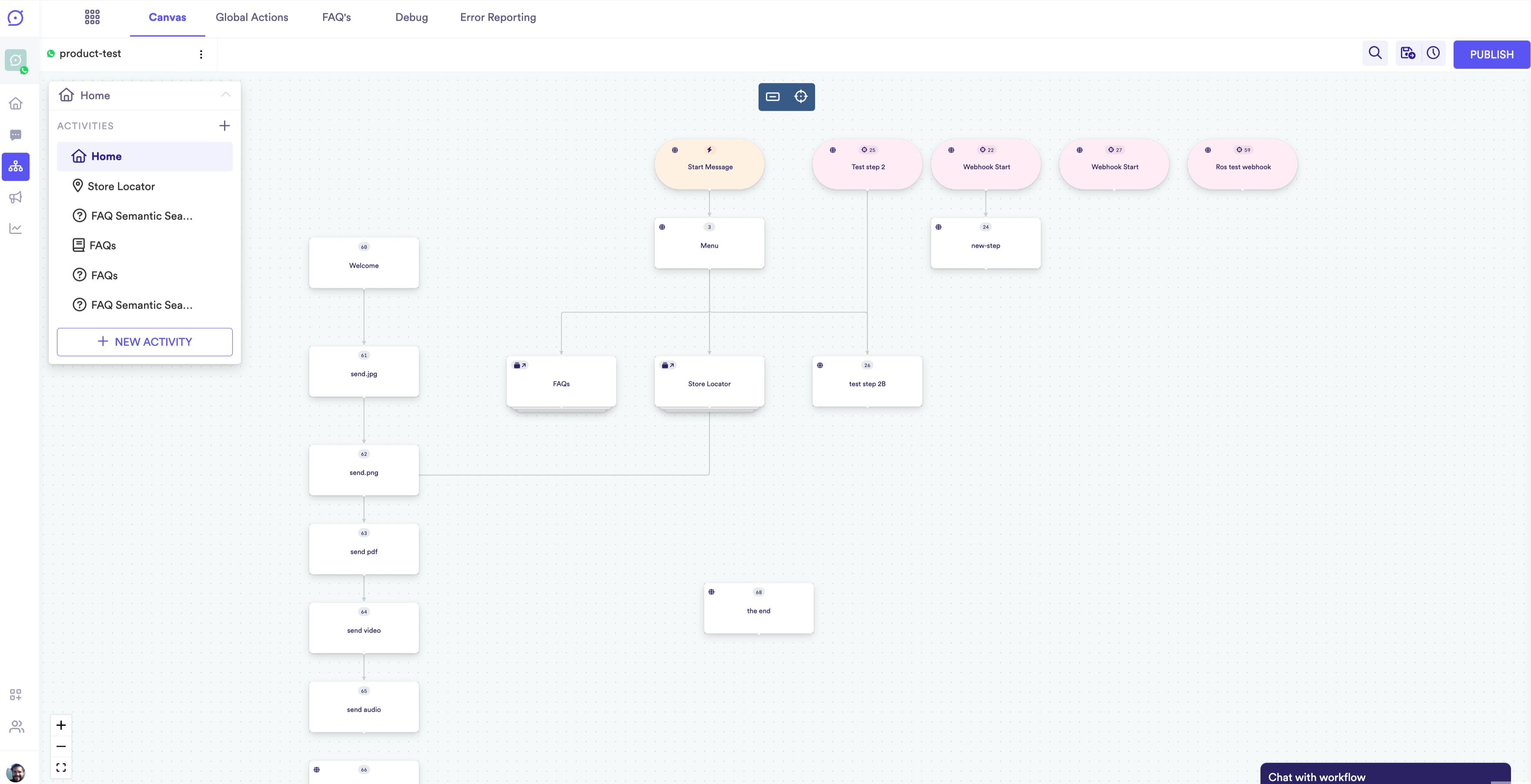Click the save draft icon

point(1407,53)
